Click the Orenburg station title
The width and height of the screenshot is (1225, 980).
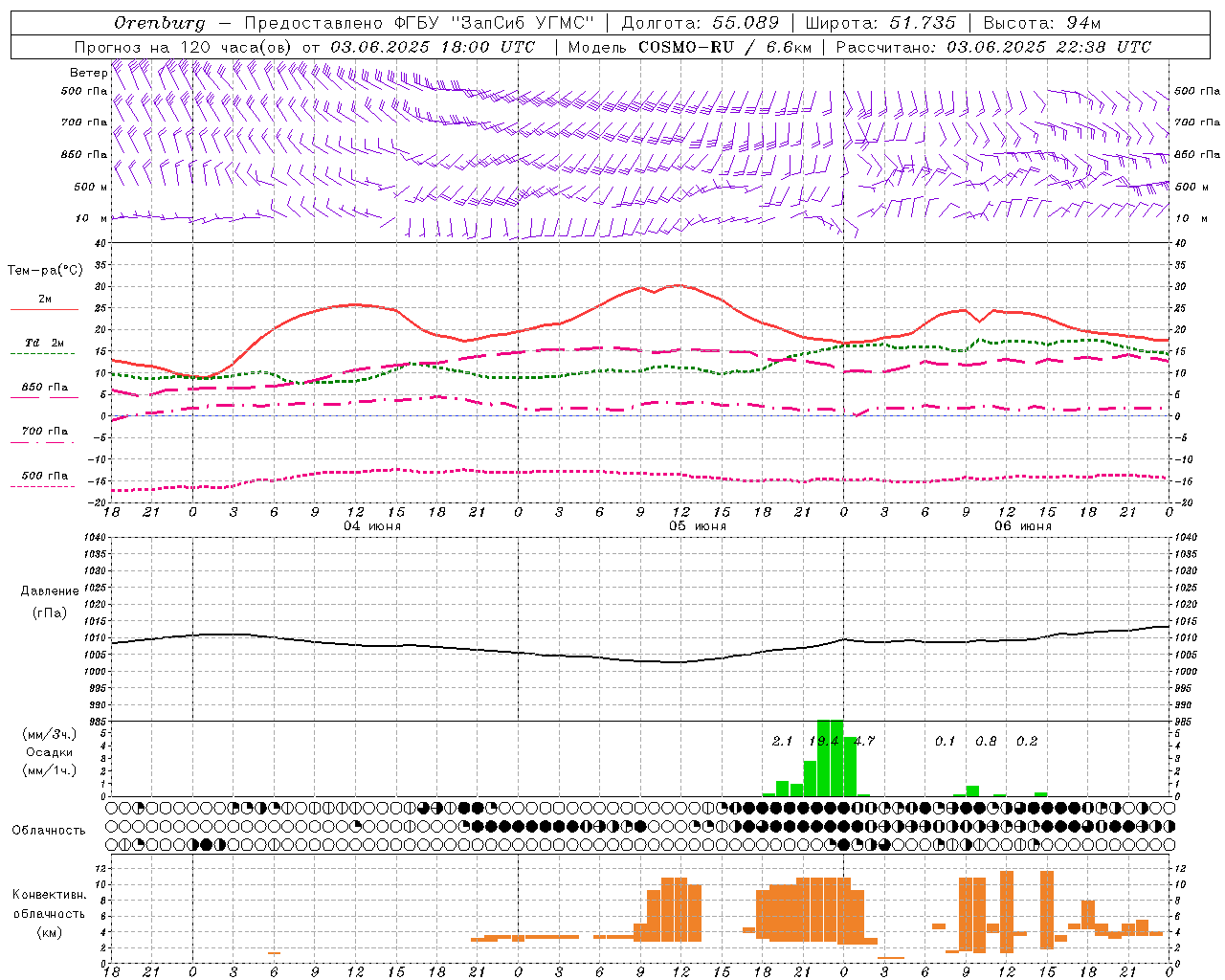[x=159, y=23]
